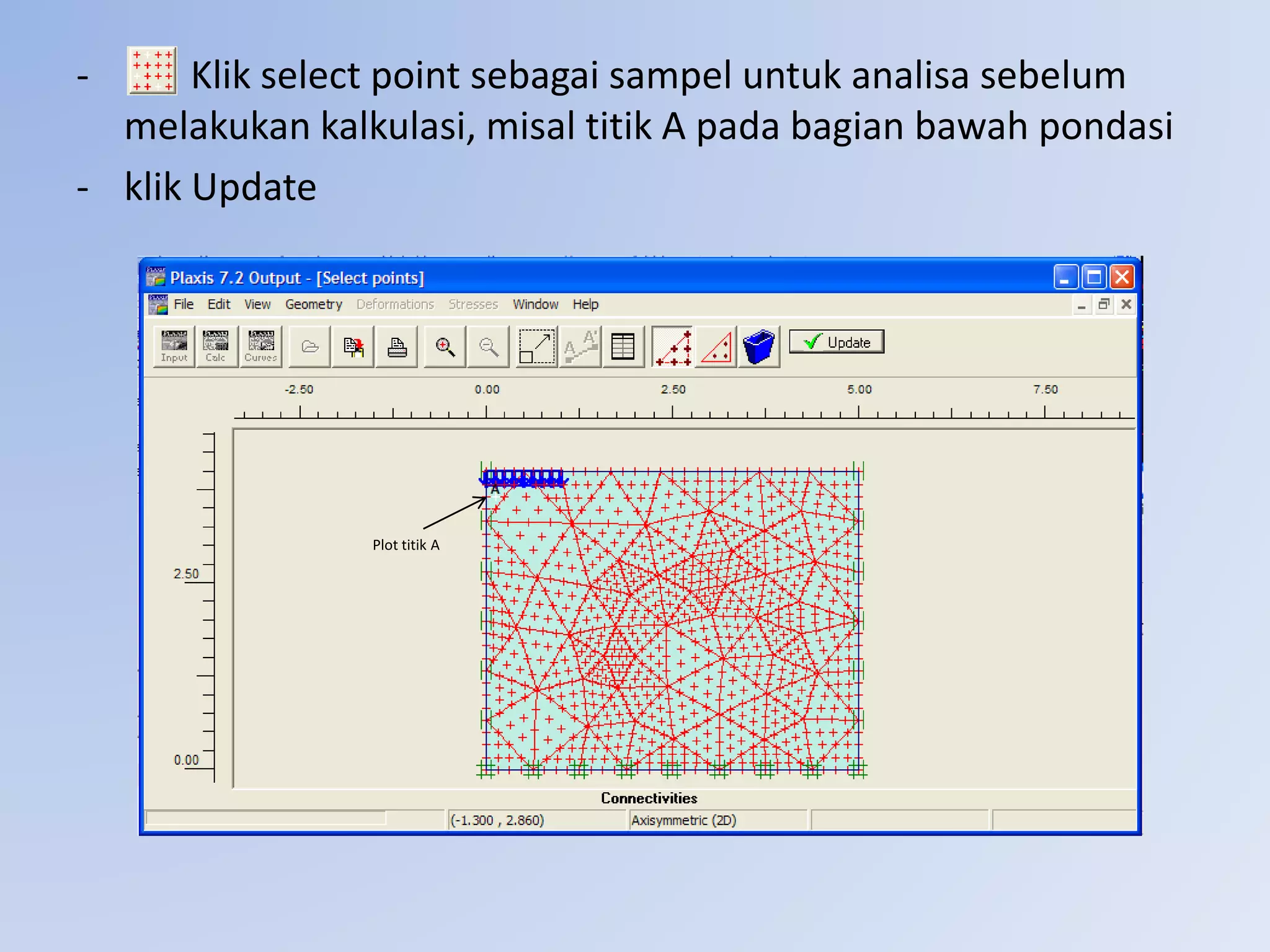The width and height of the screenshot is (1270, 952).
Task: Click the 2.50 label on vertical ruler
Action: pos(186,574)
